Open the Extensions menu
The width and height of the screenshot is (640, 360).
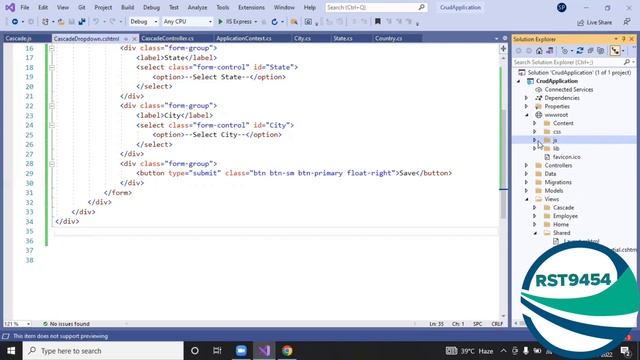point(251,7)
